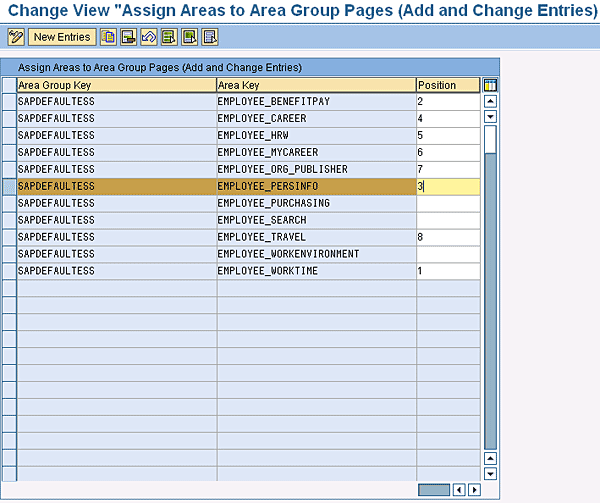Click the Select All toolbar icon

(168, 37)
